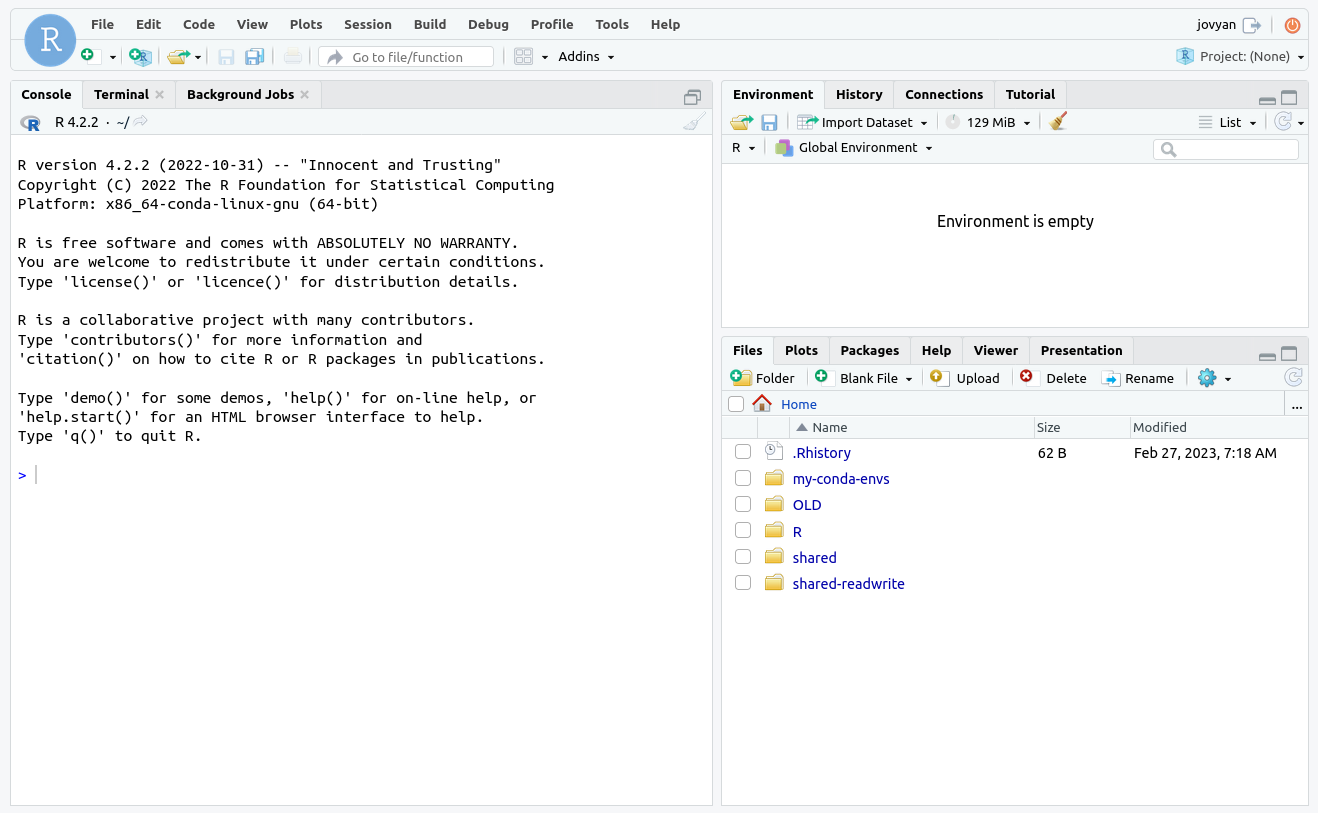This screenshot has width=1318, height=813.
Task: Open the my-conda-envs folder
Action: (x=841, y=478)
